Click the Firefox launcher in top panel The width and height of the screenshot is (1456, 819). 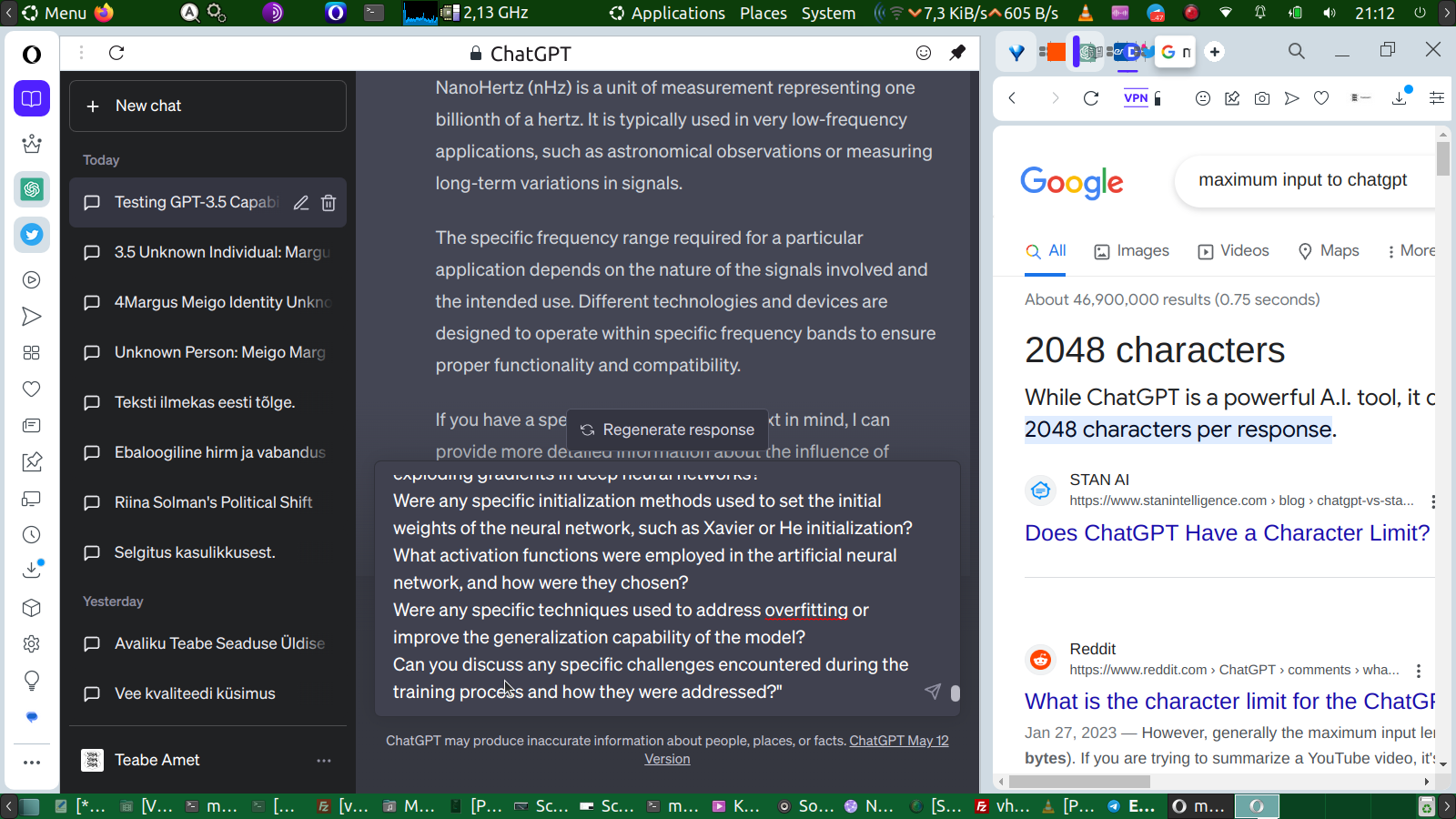[105, 13]
